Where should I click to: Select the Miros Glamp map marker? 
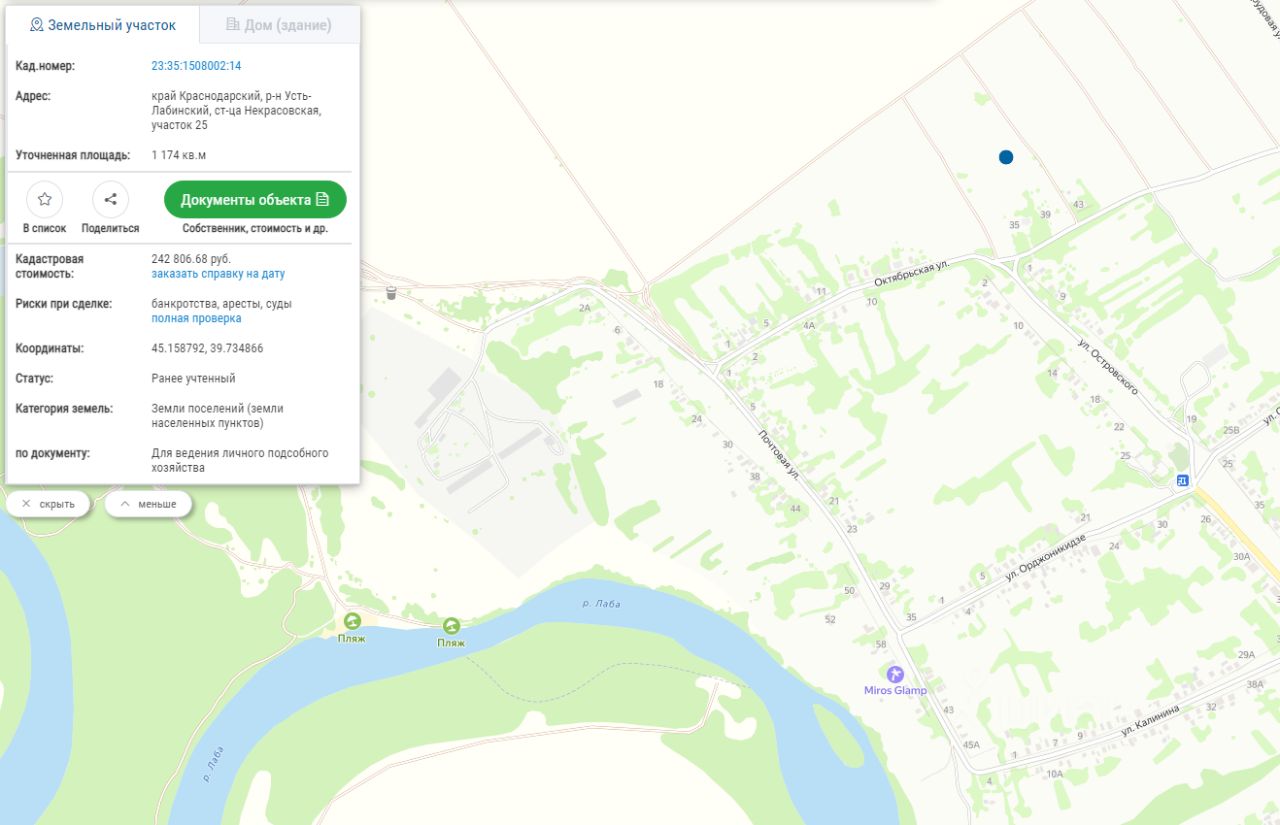[895, 674]
